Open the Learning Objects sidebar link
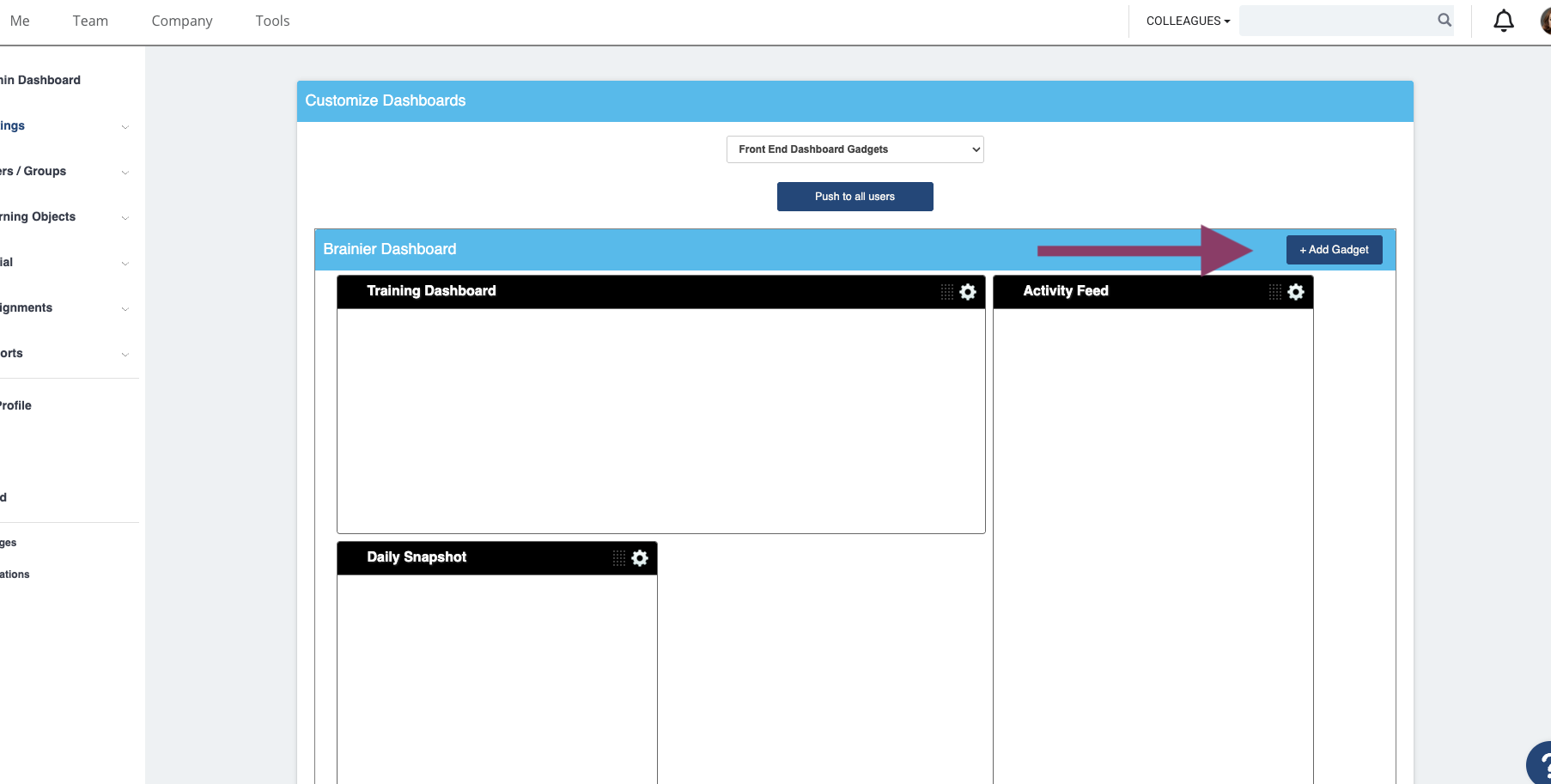The height and width of the screenshot is (784, 1551). [38, 216]
